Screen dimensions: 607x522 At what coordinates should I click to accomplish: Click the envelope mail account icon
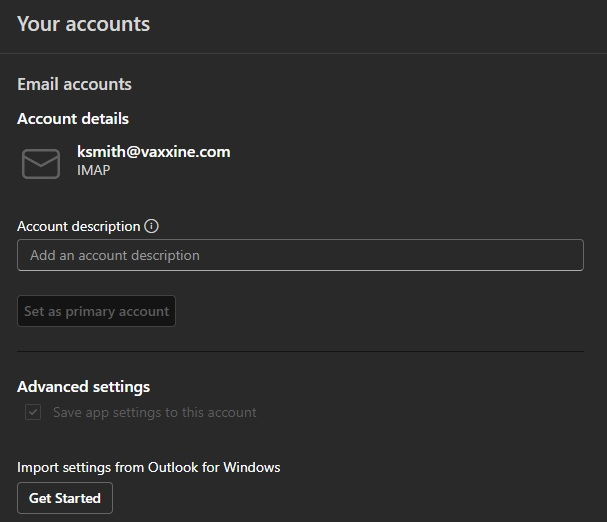click(x=41, y=163)
